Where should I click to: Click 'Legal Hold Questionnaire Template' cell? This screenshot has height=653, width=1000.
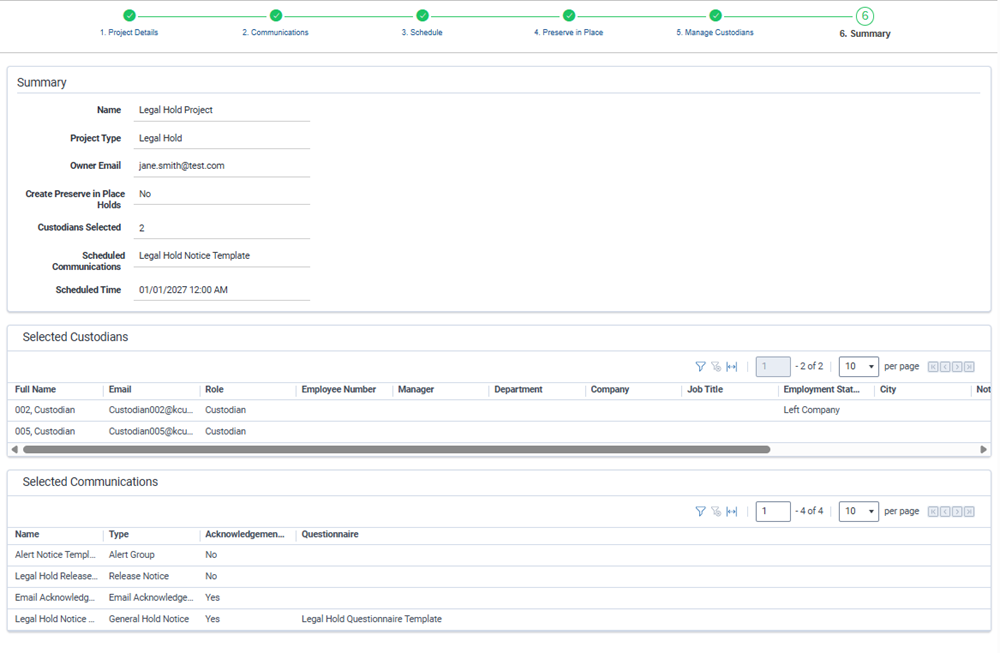click(371, 619)
